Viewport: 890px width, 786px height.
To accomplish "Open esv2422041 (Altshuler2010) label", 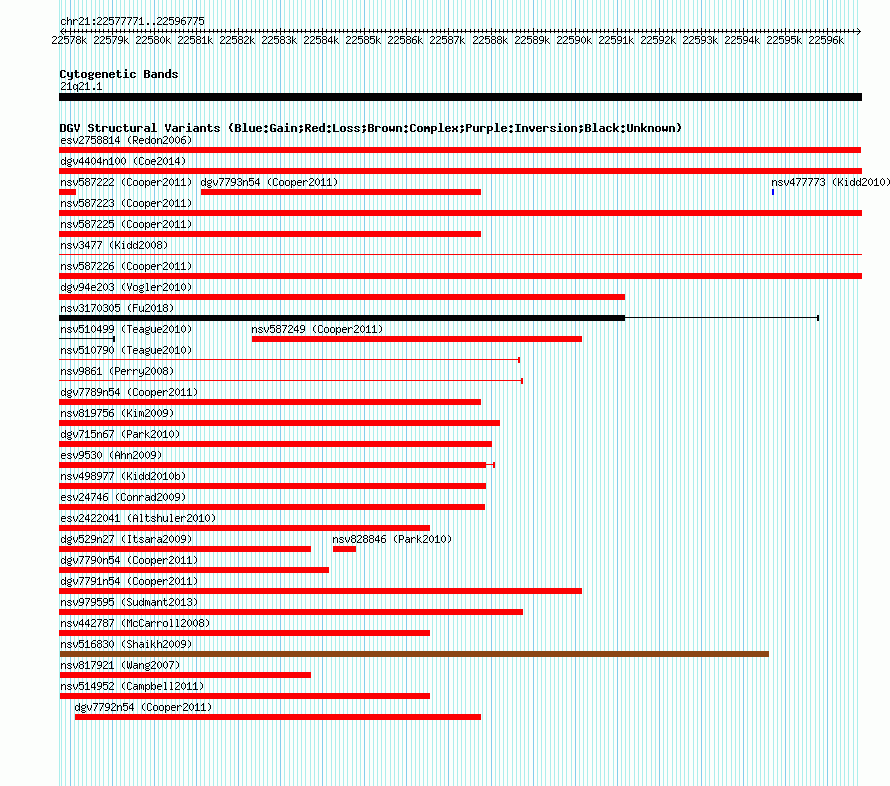I will point(138,518).
